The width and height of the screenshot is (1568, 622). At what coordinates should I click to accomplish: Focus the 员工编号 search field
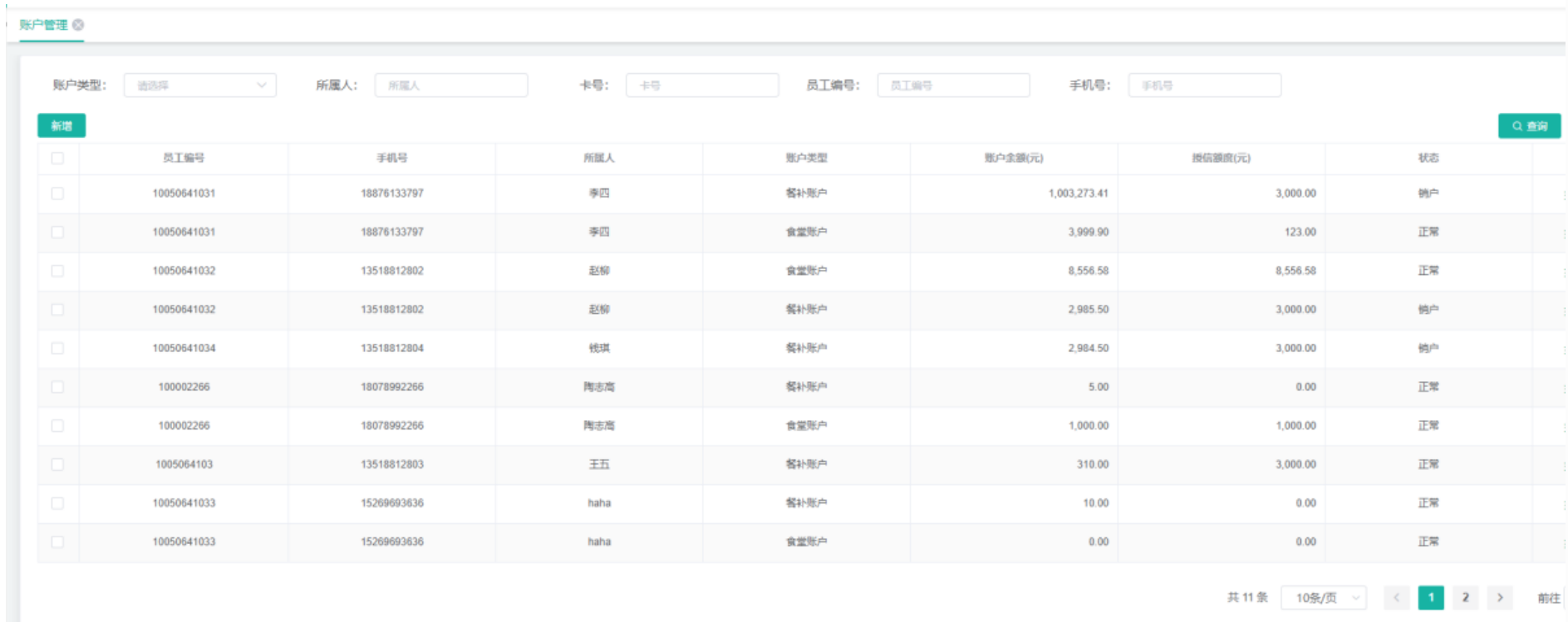pos(953,86)
